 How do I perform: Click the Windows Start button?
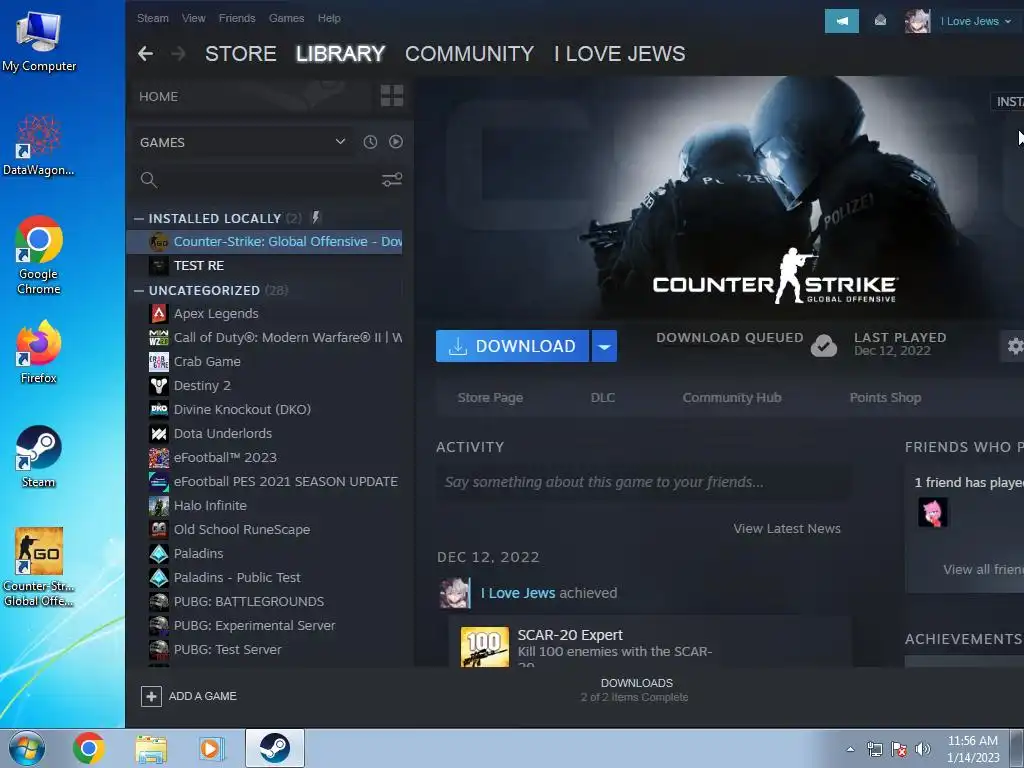coord(27,748)
